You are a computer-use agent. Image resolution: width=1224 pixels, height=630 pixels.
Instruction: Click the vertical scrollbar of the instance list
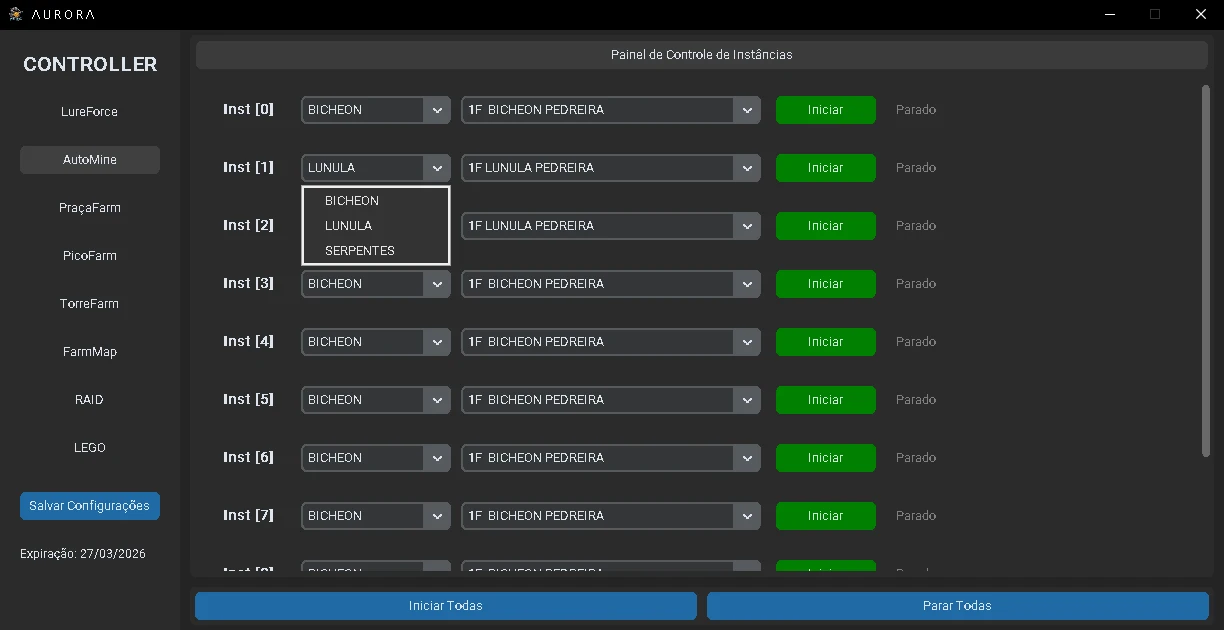[x=1205, y=270]
